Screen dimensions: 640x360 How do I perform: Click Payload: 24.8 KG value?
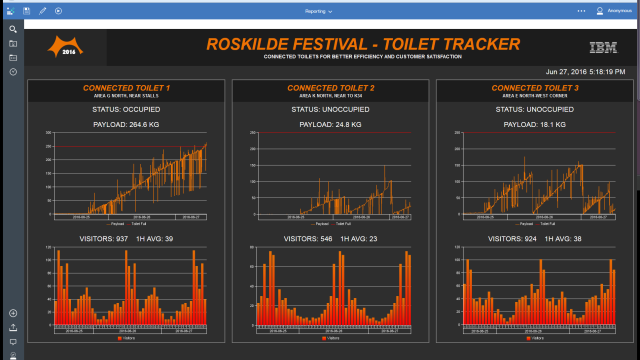click(x=330, y=124)
